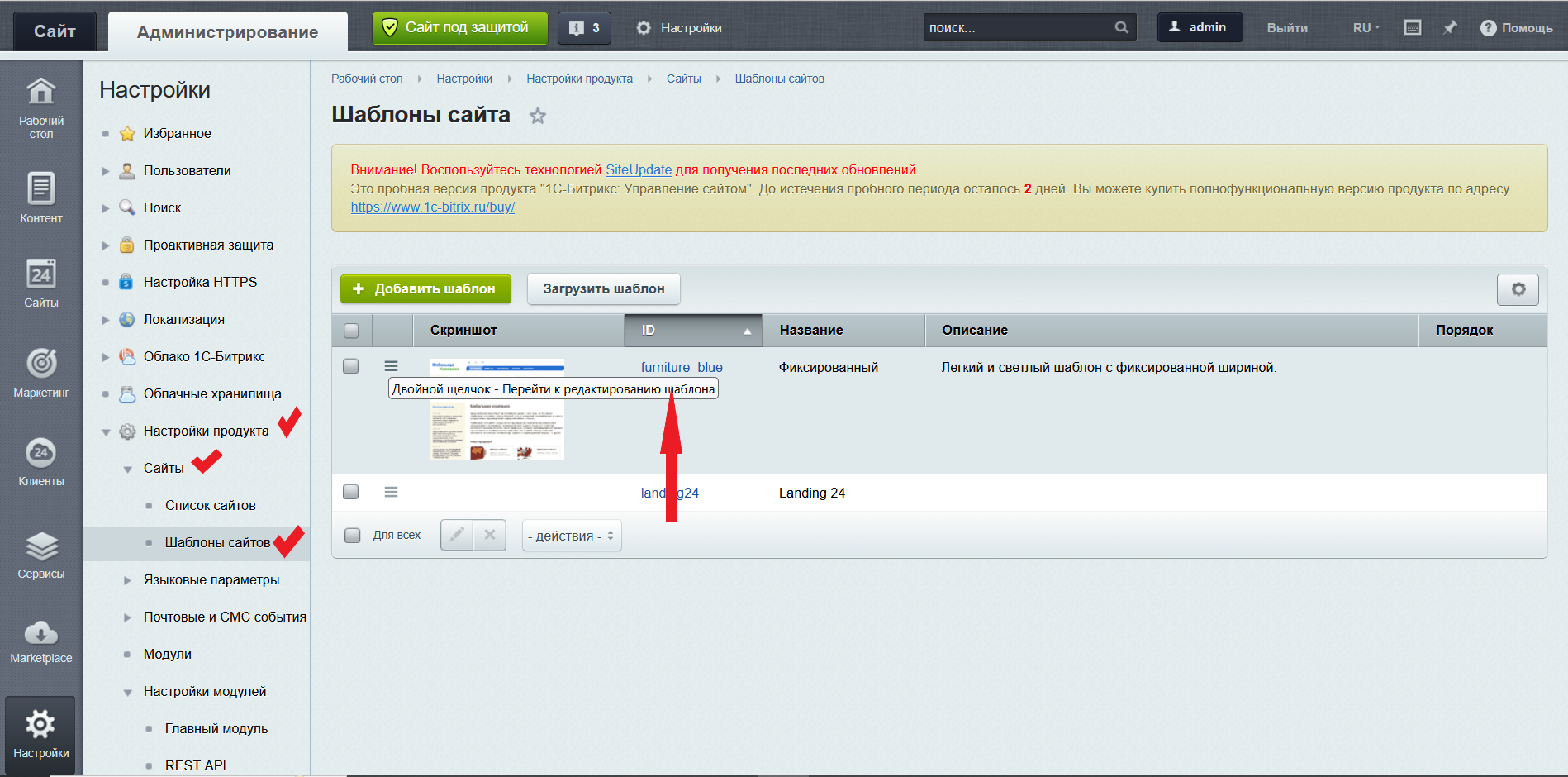Viewport: 1568px width, 777px height.
Task: Open the Marketplace sidebar icon
Action: click(x=40, y=642)
